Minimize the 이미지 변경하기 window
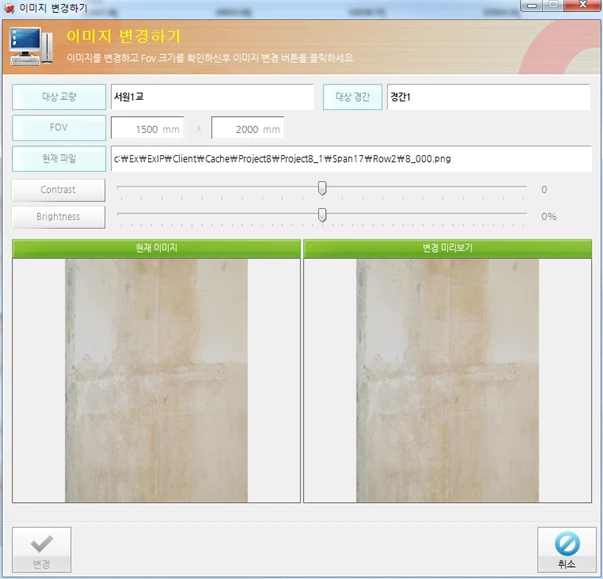Image resolution: width=603 pixels, height=579 pixels. (x=532, y=5)
